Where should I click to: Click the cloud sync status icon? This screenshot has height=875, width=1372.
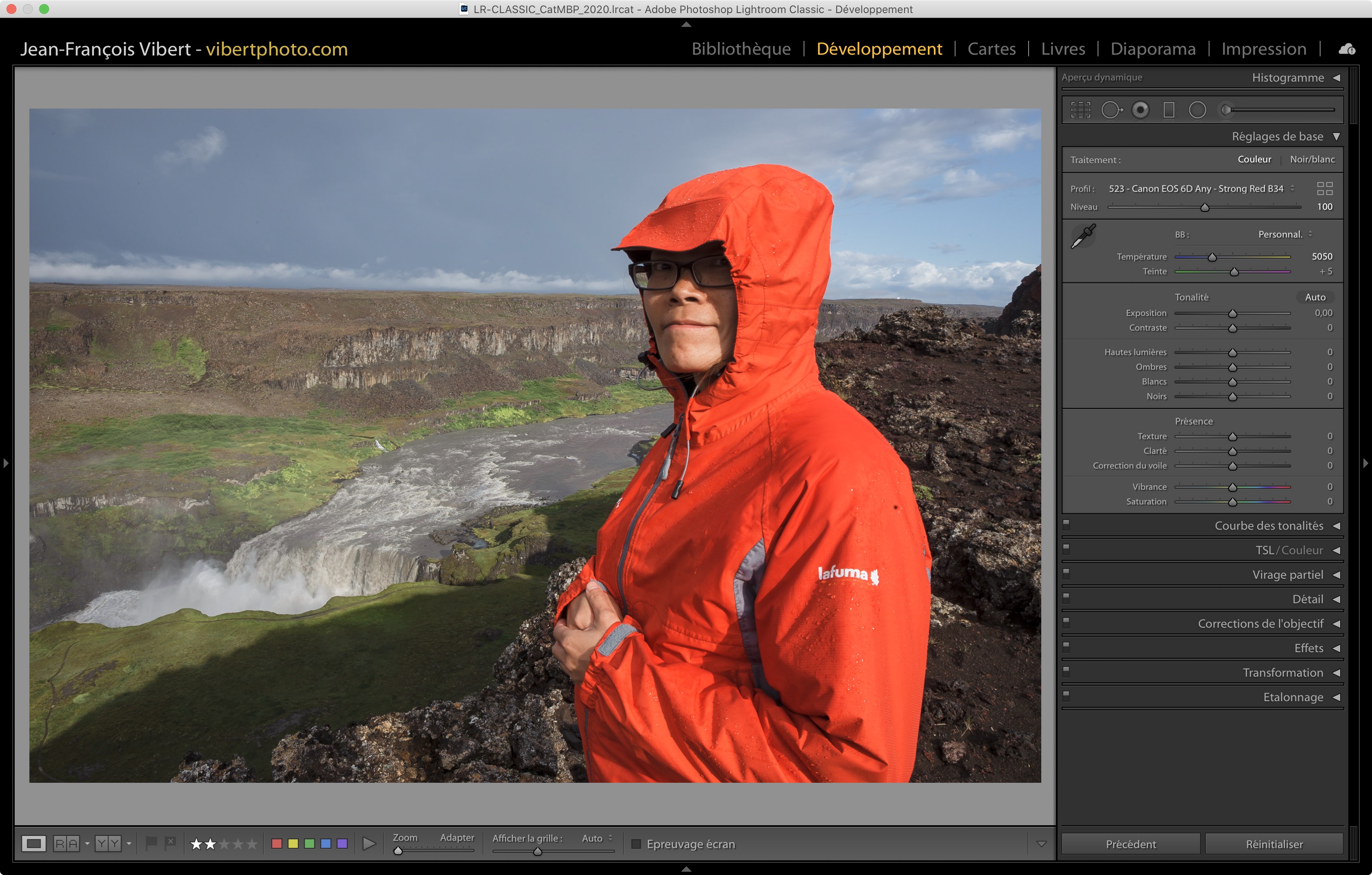1346,49
